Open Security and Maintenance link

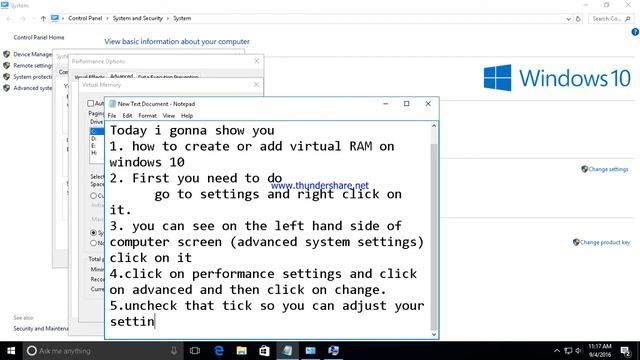[41, 329]
